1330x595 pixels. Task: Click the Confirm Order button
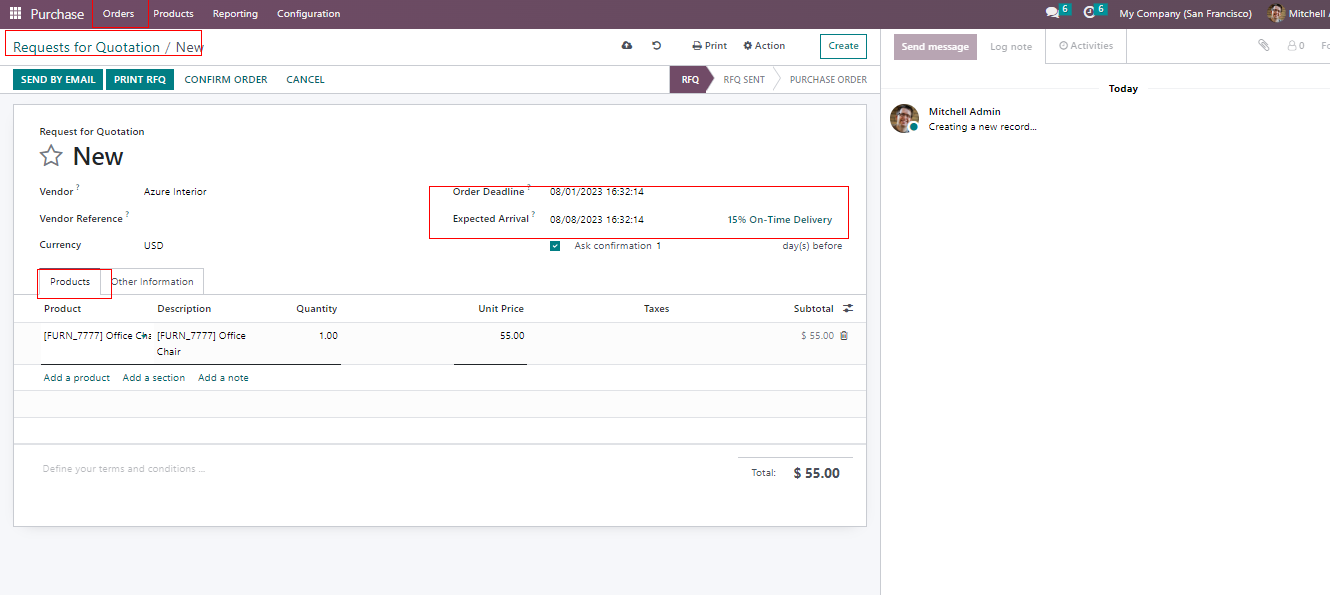pos(226,80)
